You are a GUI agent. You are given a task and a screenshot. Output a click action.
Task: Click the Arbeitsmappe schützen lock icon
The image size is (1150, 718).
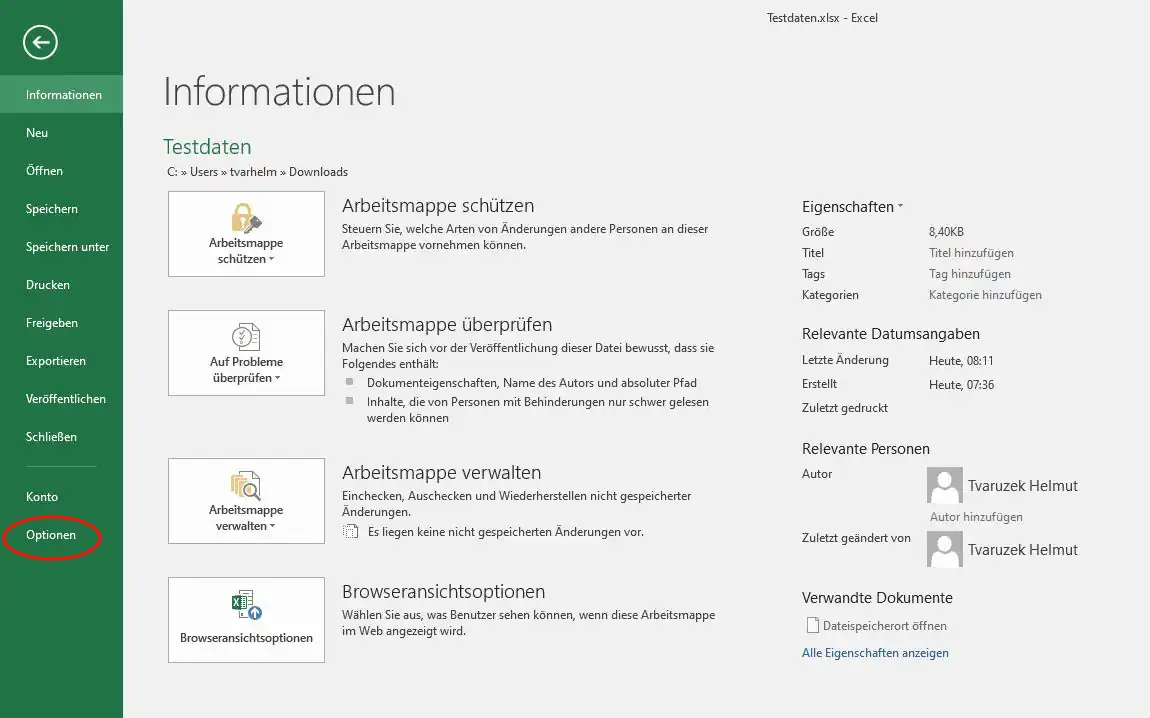(x=246, y=217)
